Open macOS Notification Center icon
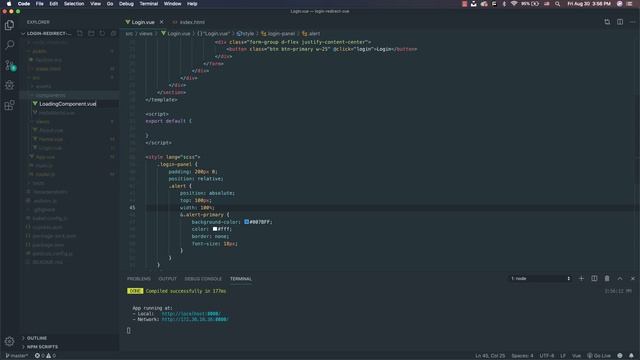This screenshot has width=640, height=360. coord(629,4)
